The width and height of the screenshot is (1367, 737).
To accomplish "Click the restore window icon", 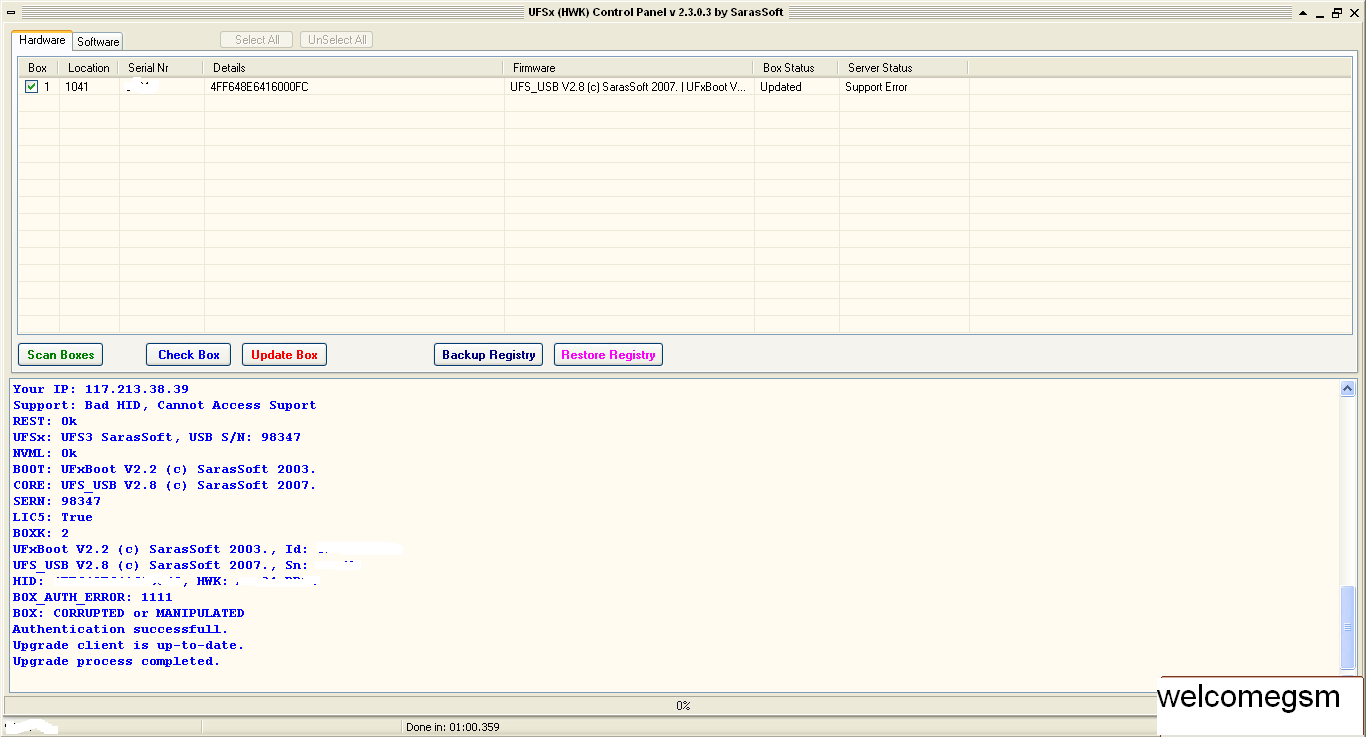I will [x=1337, y=13].
